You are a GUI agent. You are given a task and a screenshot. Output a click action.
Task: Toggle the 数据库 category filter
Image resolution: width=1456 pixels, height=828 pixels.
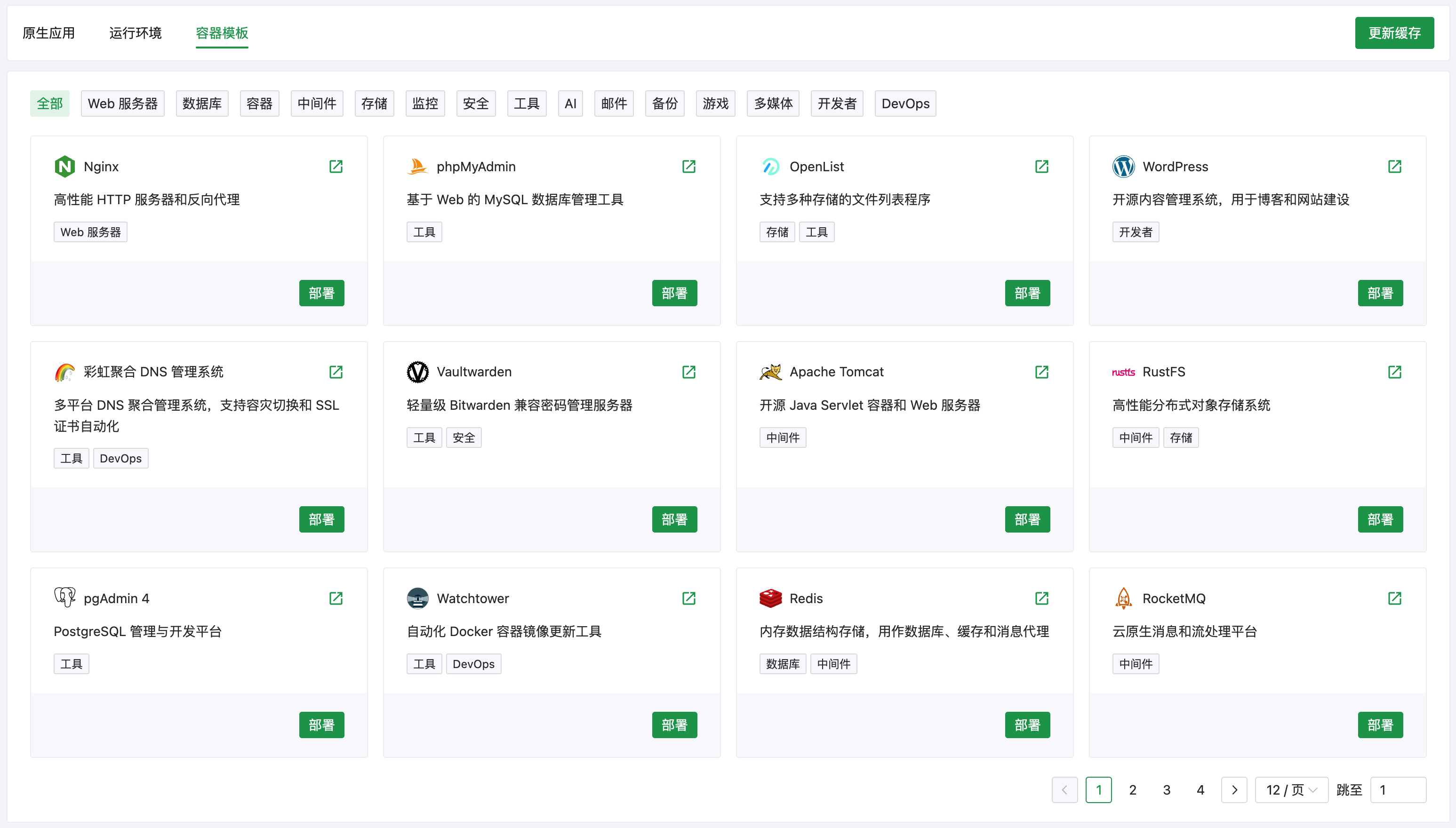pyautogui.click(x=202, y=103)
